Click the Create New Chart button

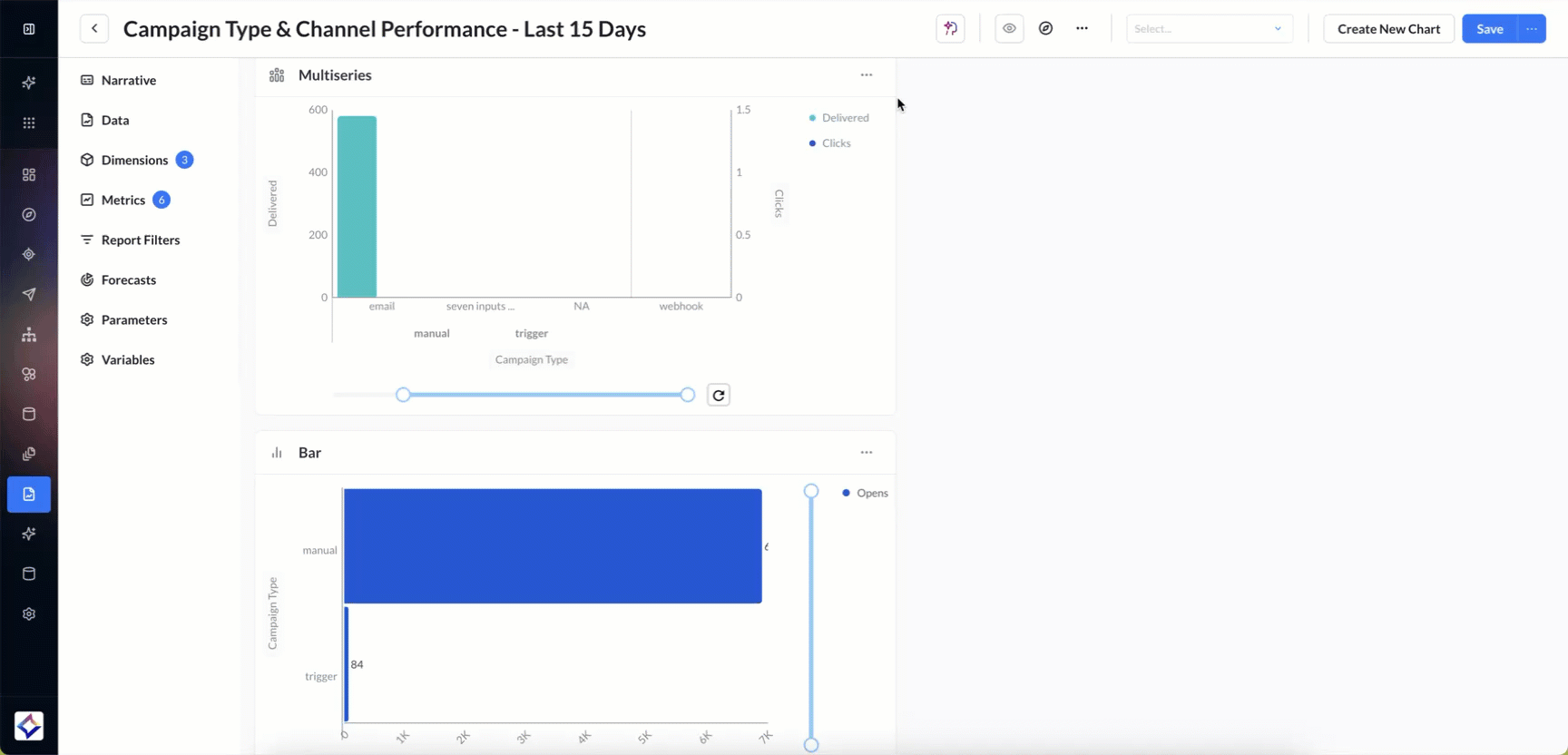point(1388,29)
